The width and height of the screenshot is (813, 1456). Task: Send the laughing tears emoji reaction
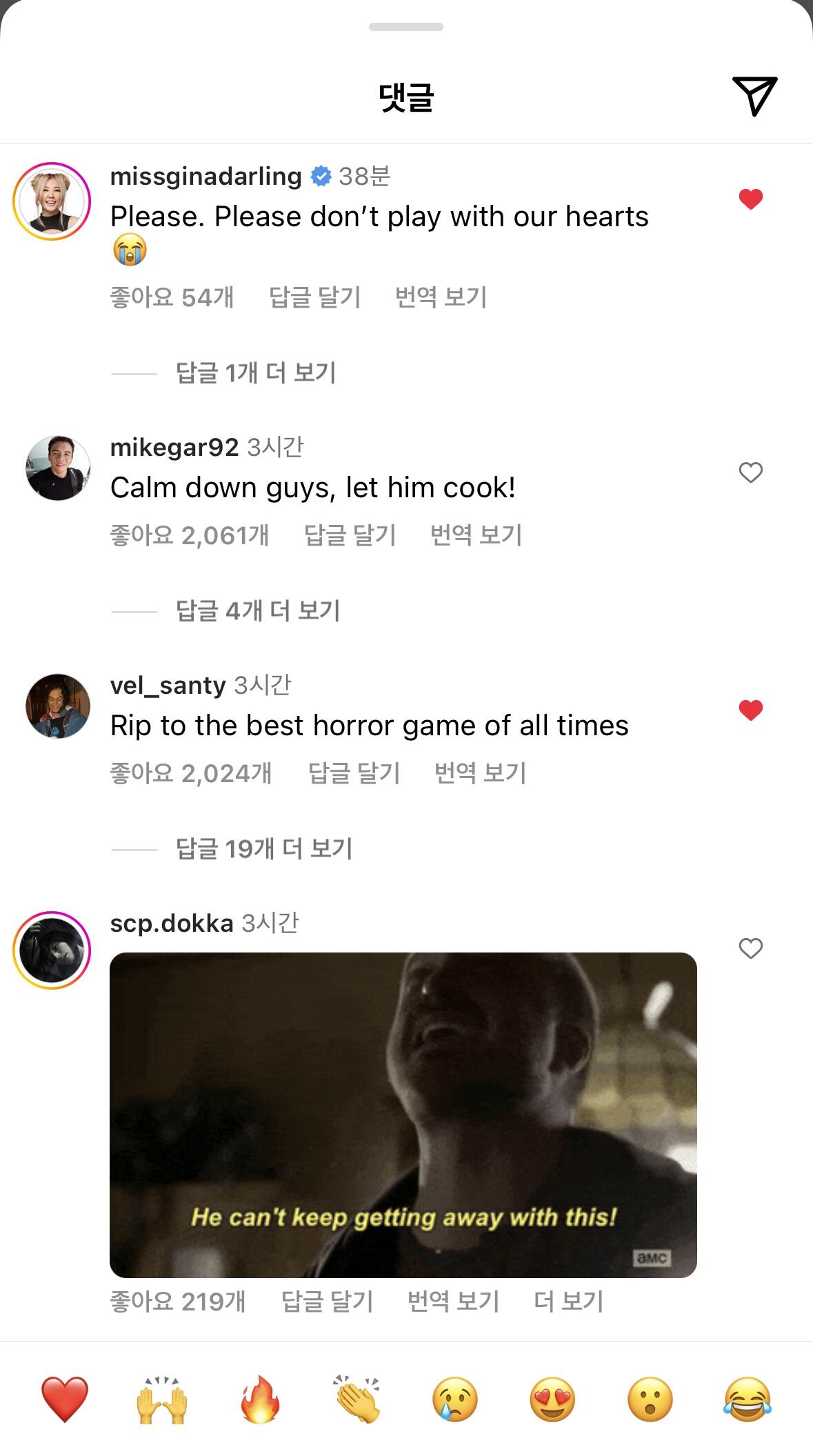[x=747, y=1399]
